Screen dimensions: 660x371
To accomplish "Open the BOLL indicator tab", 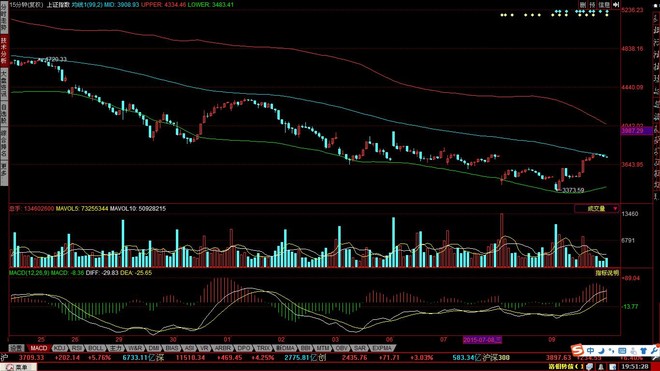I will (96, 348).
